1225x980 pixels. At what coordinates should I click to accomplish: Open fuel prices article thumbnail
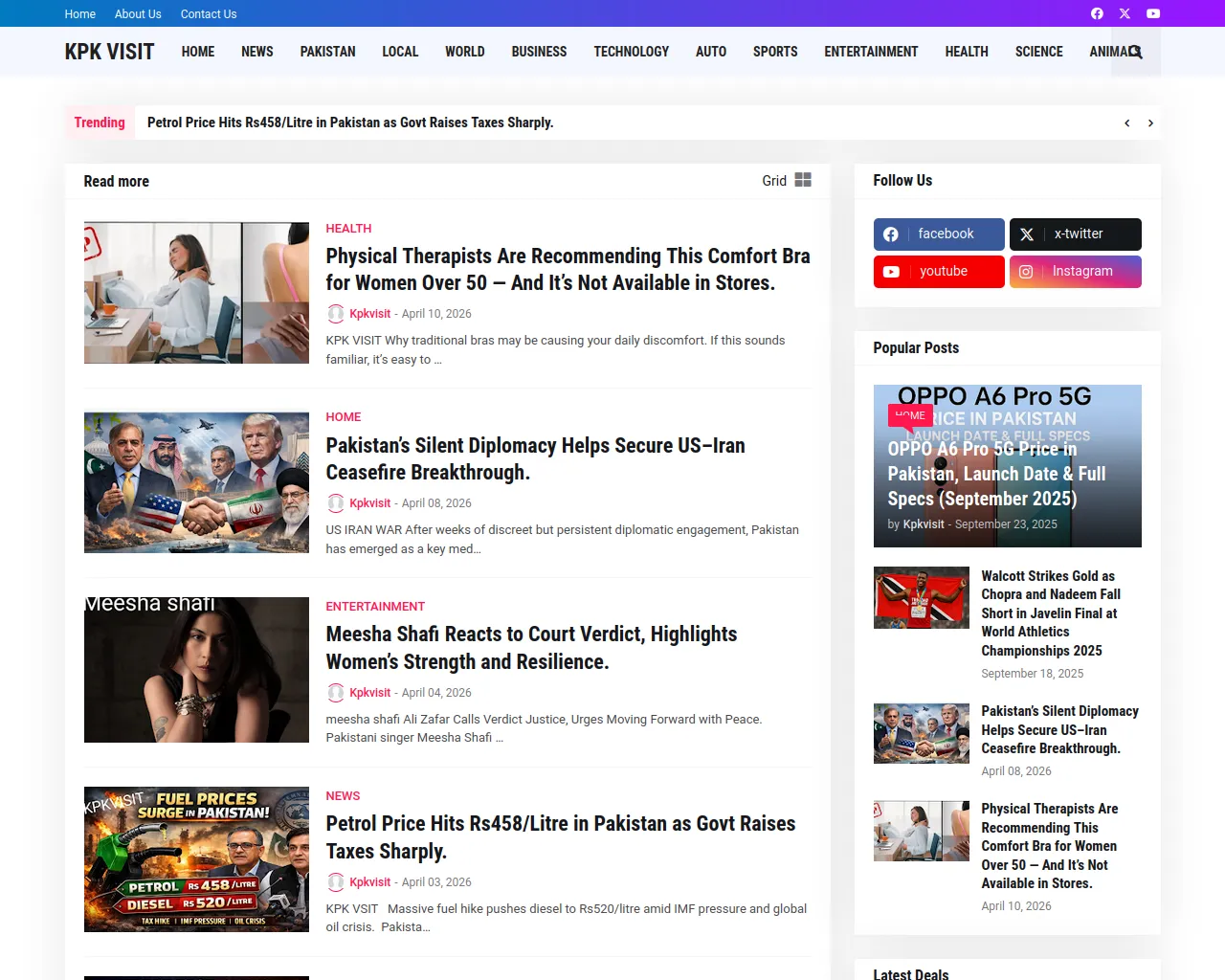pyautogui.click(x=196, y=859)
